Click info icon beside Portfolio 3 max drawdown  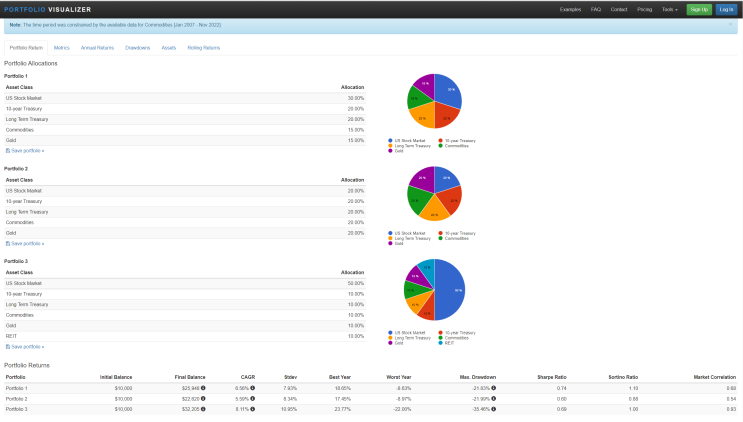[x=493, y=409]
